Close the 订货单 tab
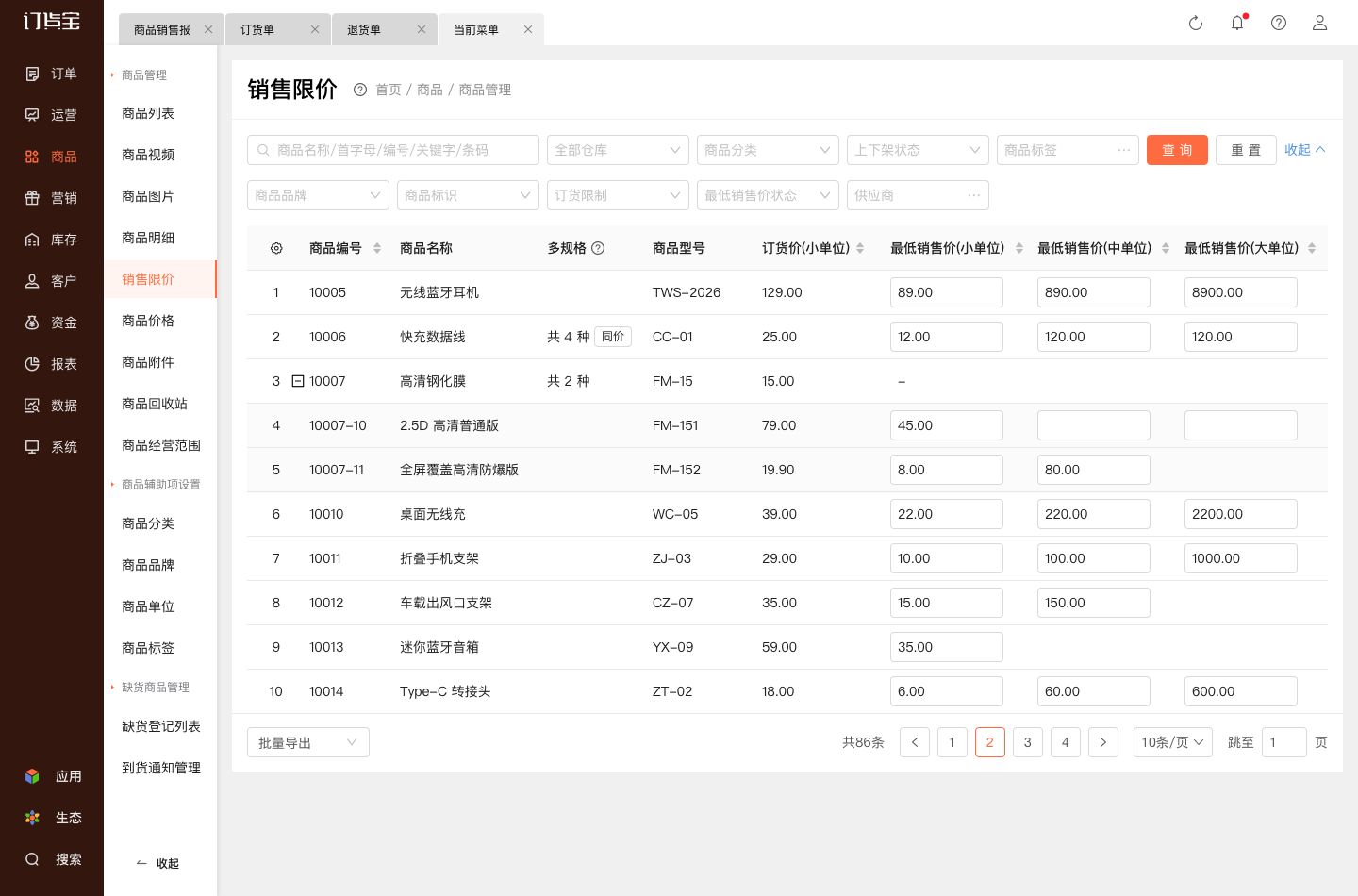Image resolution: width=1358 pixels, height=896 pixels. (x=315, y=29)
